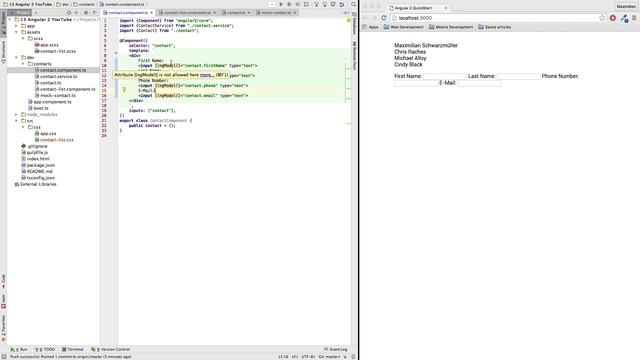640x360 pixels.
Task: Click the Debug bug icon in IDE toolbar
Action: pyautogui.click(x=289, y=4)
